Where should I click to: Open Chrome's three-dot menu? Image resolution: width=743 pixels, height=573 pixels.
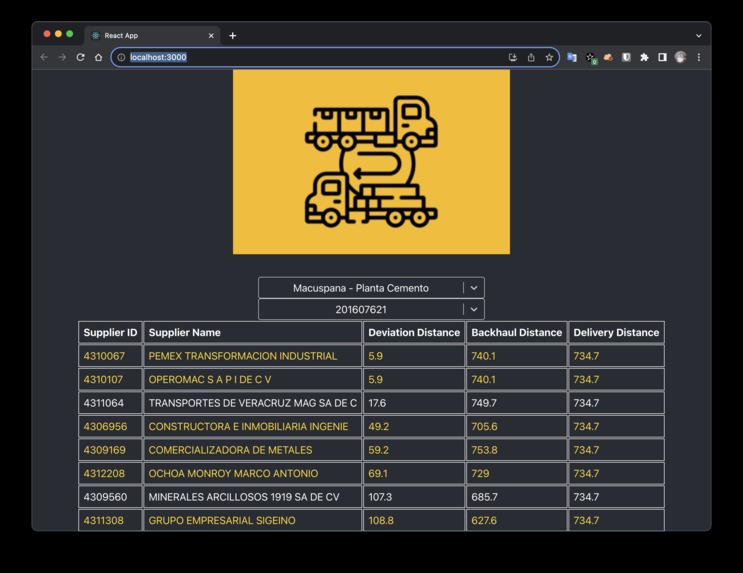699,57
